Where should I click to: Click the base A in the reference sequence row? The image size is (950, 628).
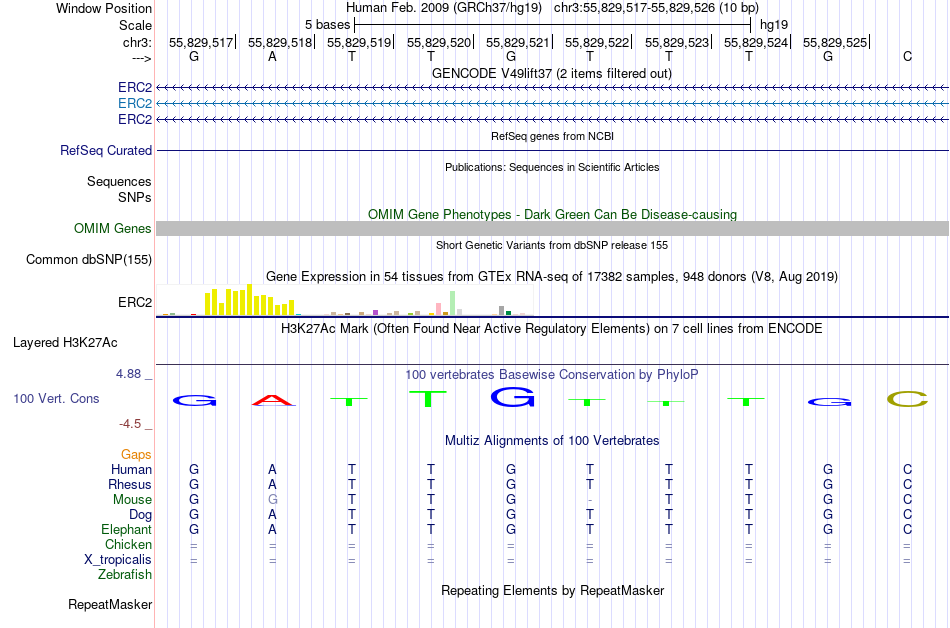[273, 56]
